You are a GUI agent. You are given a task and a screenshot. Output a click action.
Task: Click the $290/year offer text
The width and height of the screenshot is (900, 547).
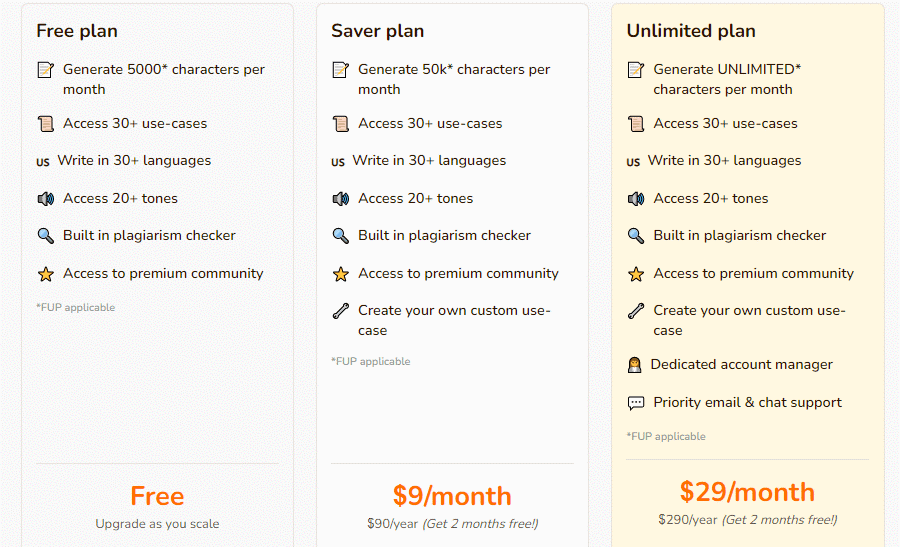[x=747, y=520]
